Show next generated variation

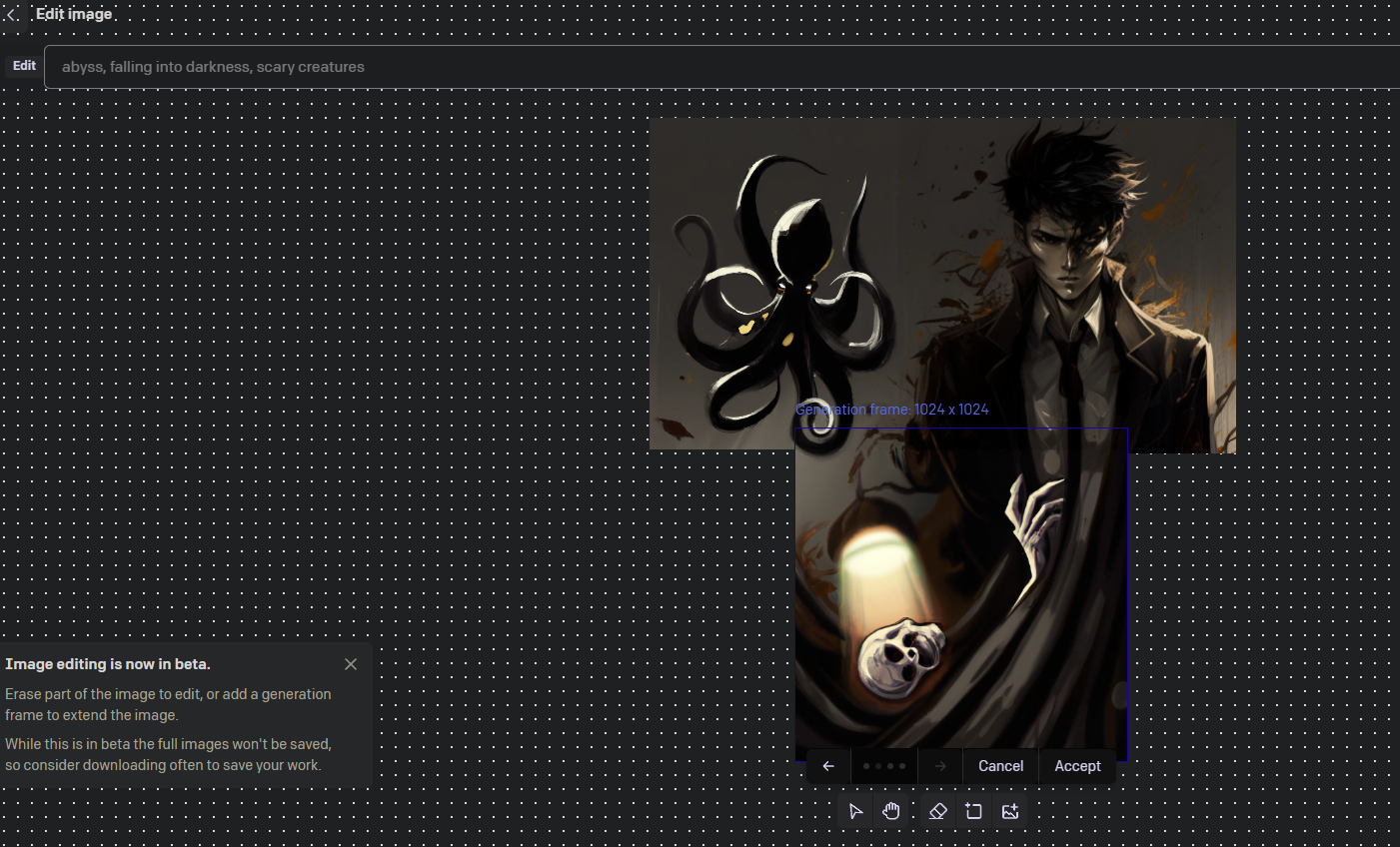pyautogui.click(x=940, y=766)
